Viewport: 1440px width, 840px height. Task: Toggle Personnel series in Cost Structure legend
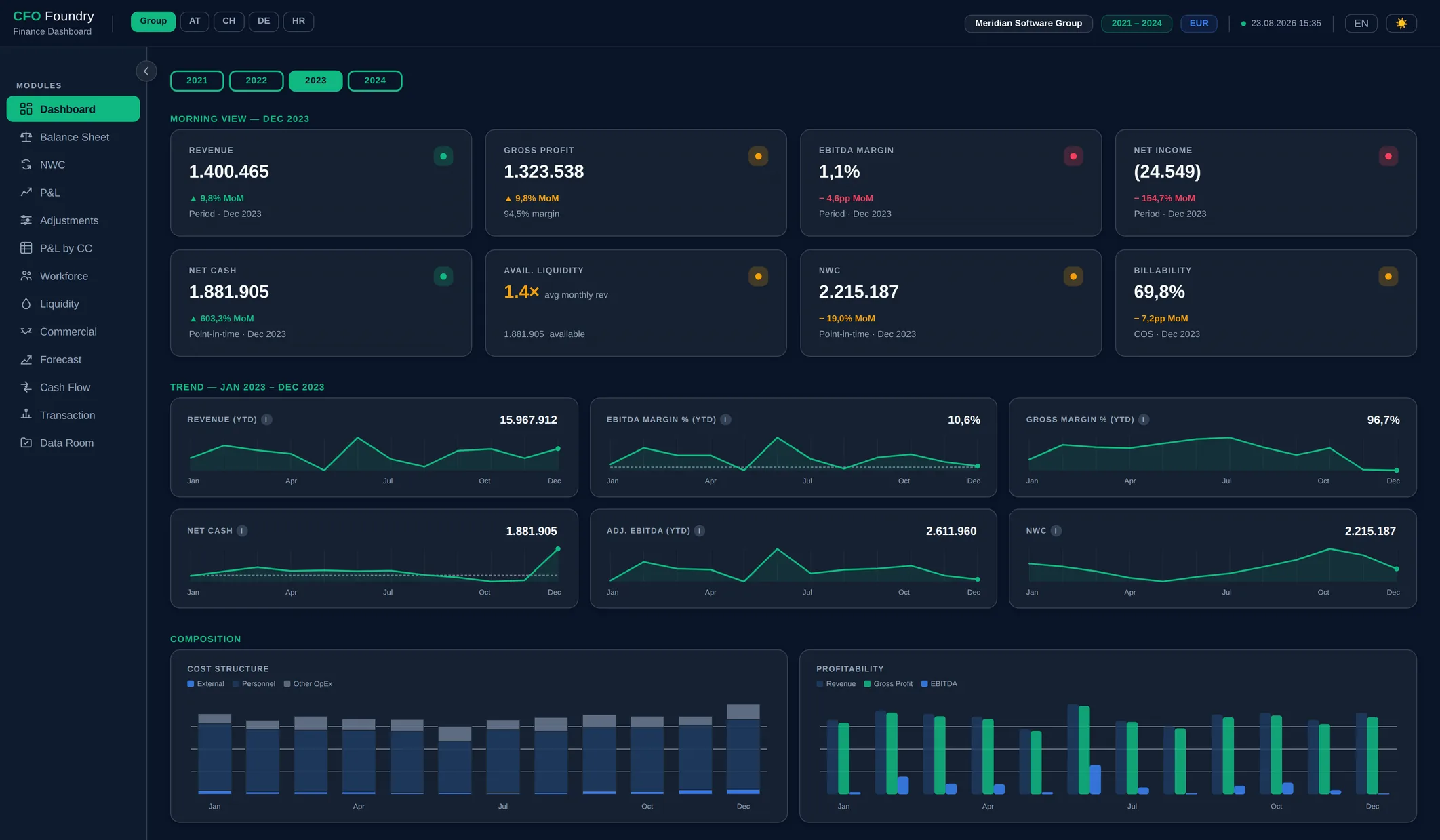tap(254, 684)
